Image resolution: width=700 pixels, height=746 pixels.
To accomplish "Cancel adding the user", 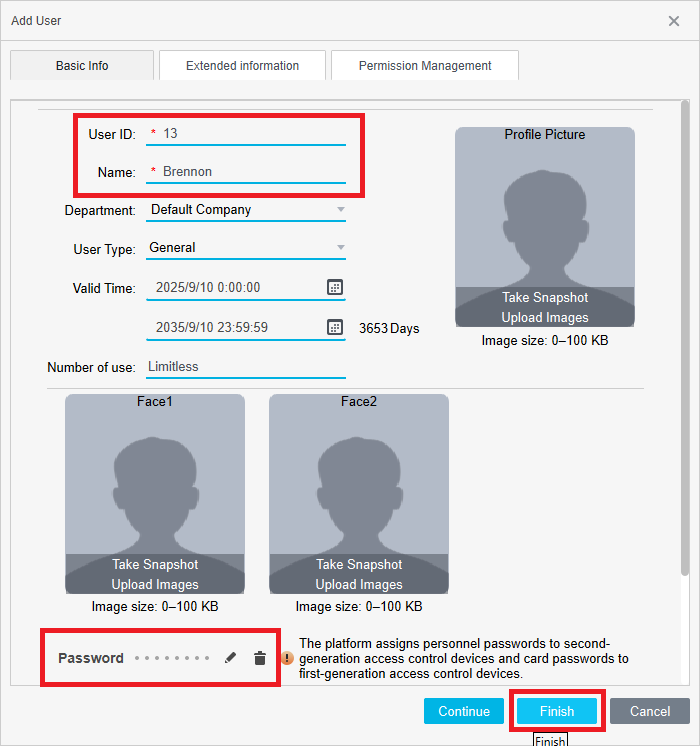I will [650, 711].
